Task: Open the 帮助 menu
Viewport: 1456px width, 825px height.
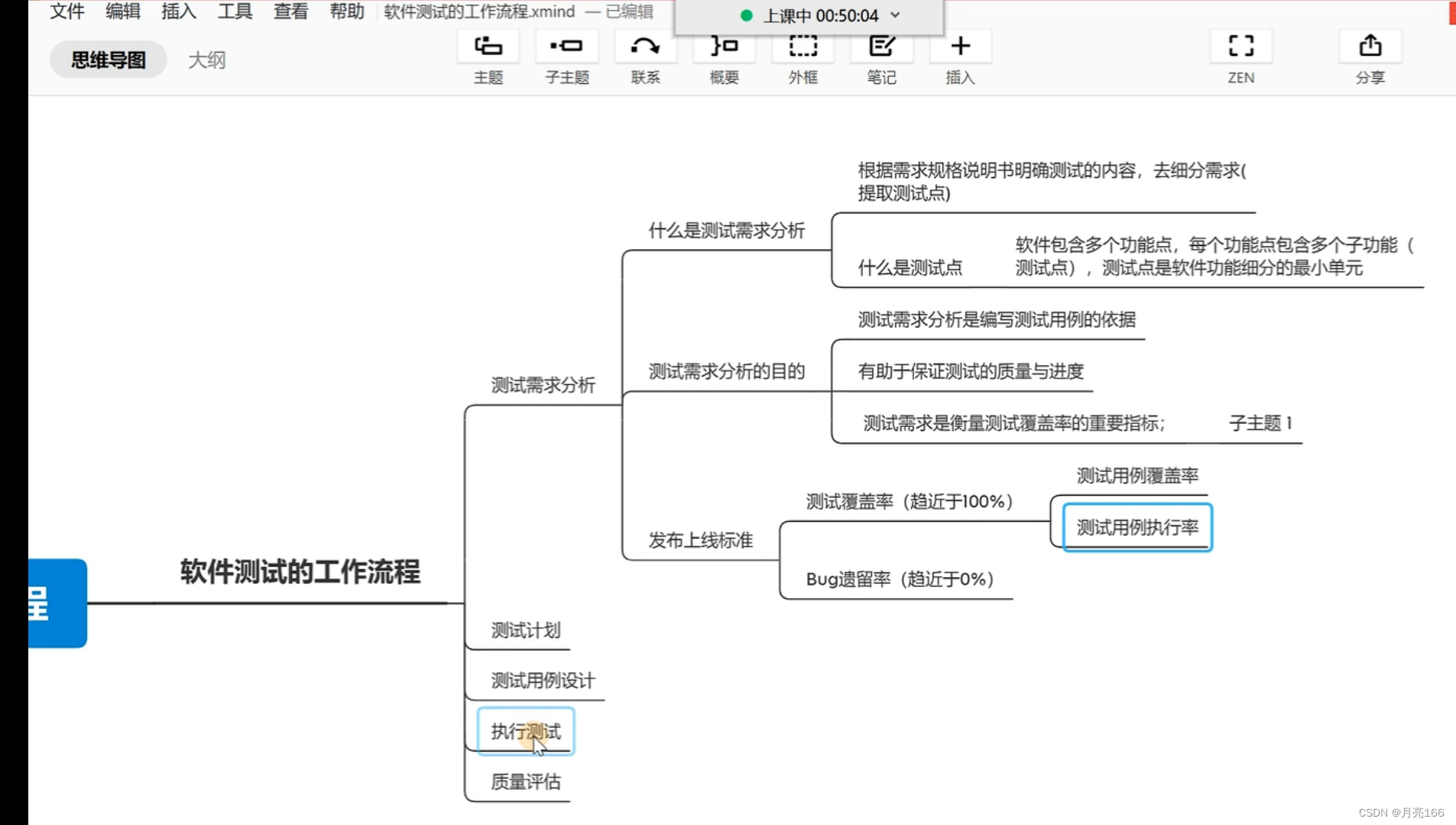Action: pos(346,11)
